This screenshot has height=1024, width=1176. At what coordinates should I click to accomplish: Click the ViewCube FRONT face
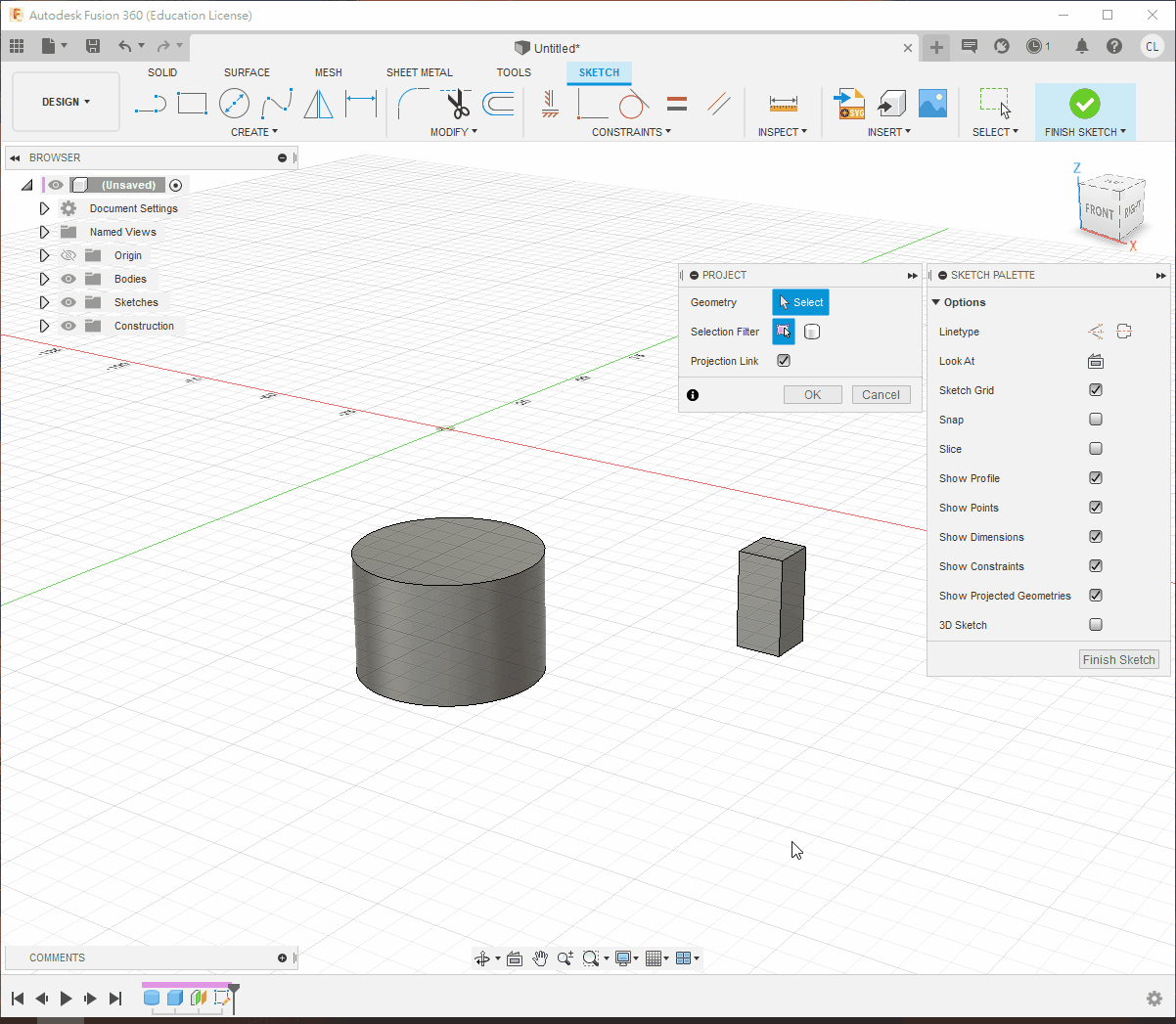[1098, 211]
